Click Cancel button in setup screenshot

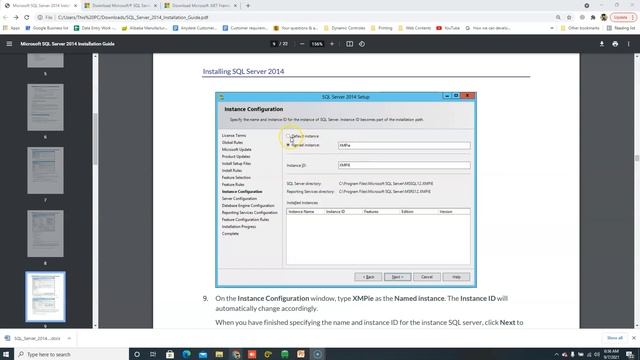pyautogui.click(x=427, y=277)
